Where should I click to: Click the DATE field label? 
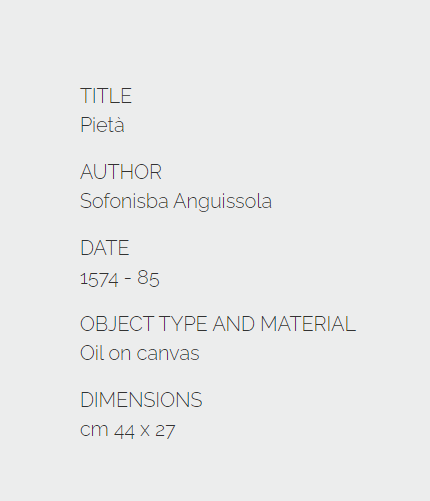click(x=105, y=248)
